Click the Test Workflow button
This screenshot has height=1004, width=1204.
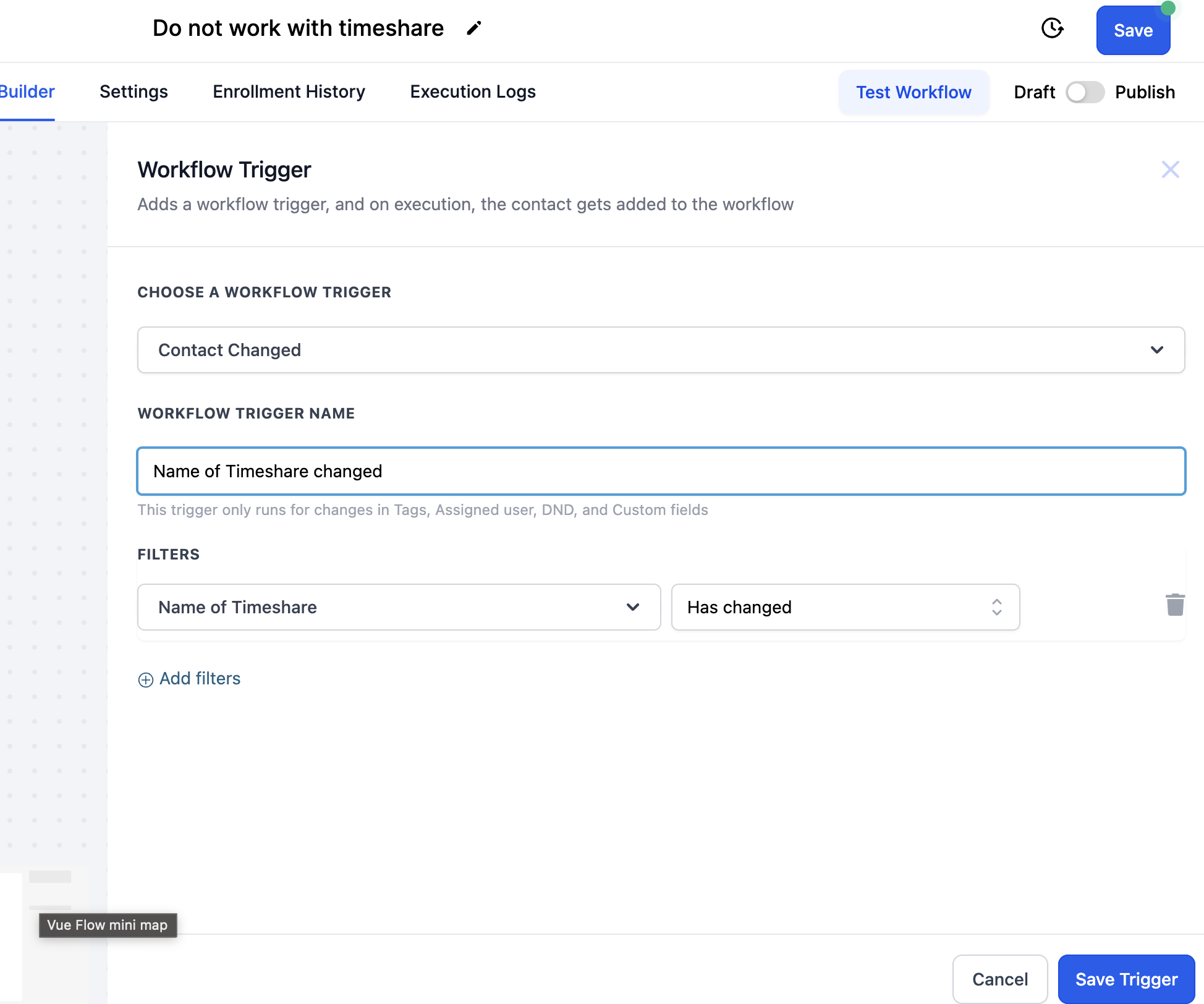point(913,92)
